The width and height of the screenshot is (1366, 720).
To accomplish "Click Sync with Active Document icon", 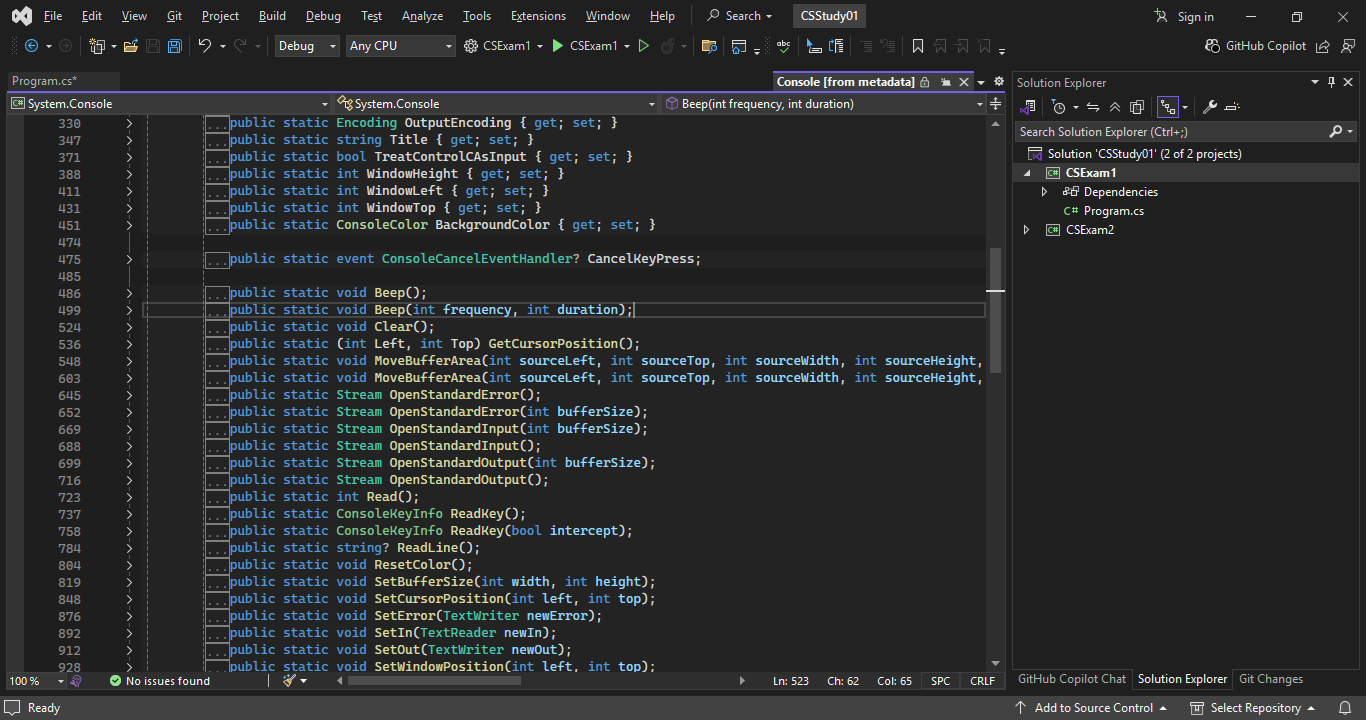I will (1093, 107).
